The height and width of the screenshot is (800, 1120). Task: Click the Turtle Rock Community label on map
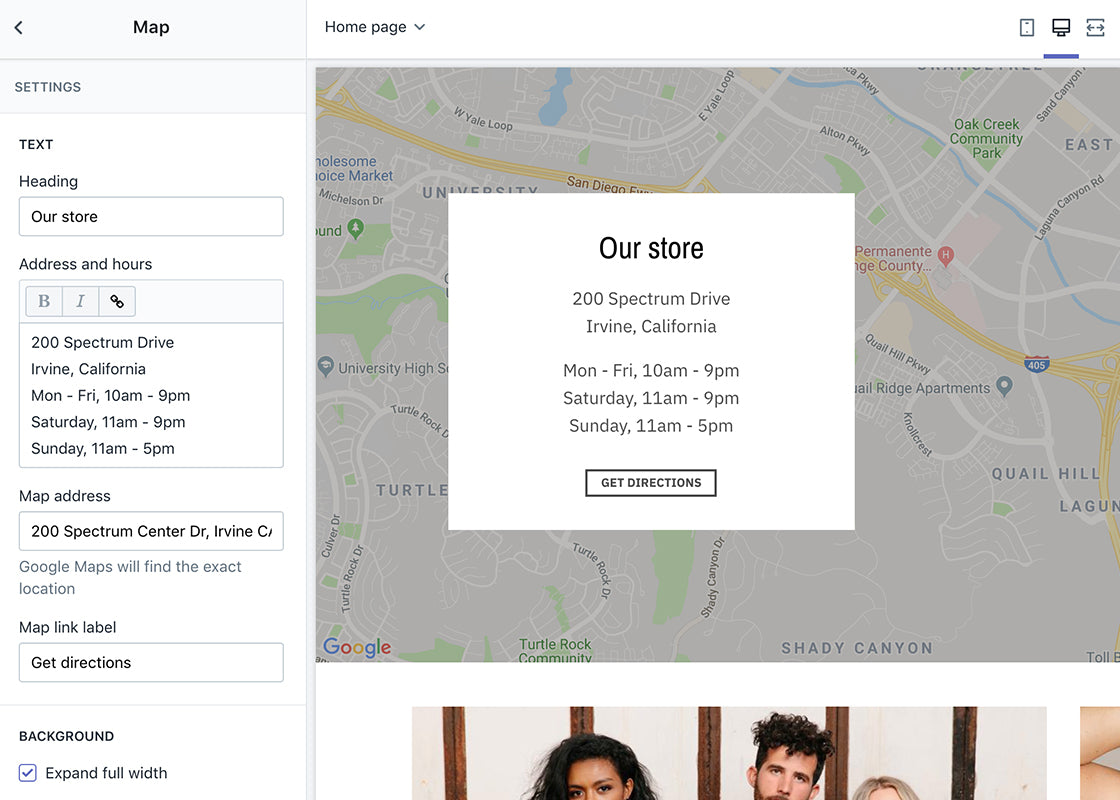(x=555, y=650)
